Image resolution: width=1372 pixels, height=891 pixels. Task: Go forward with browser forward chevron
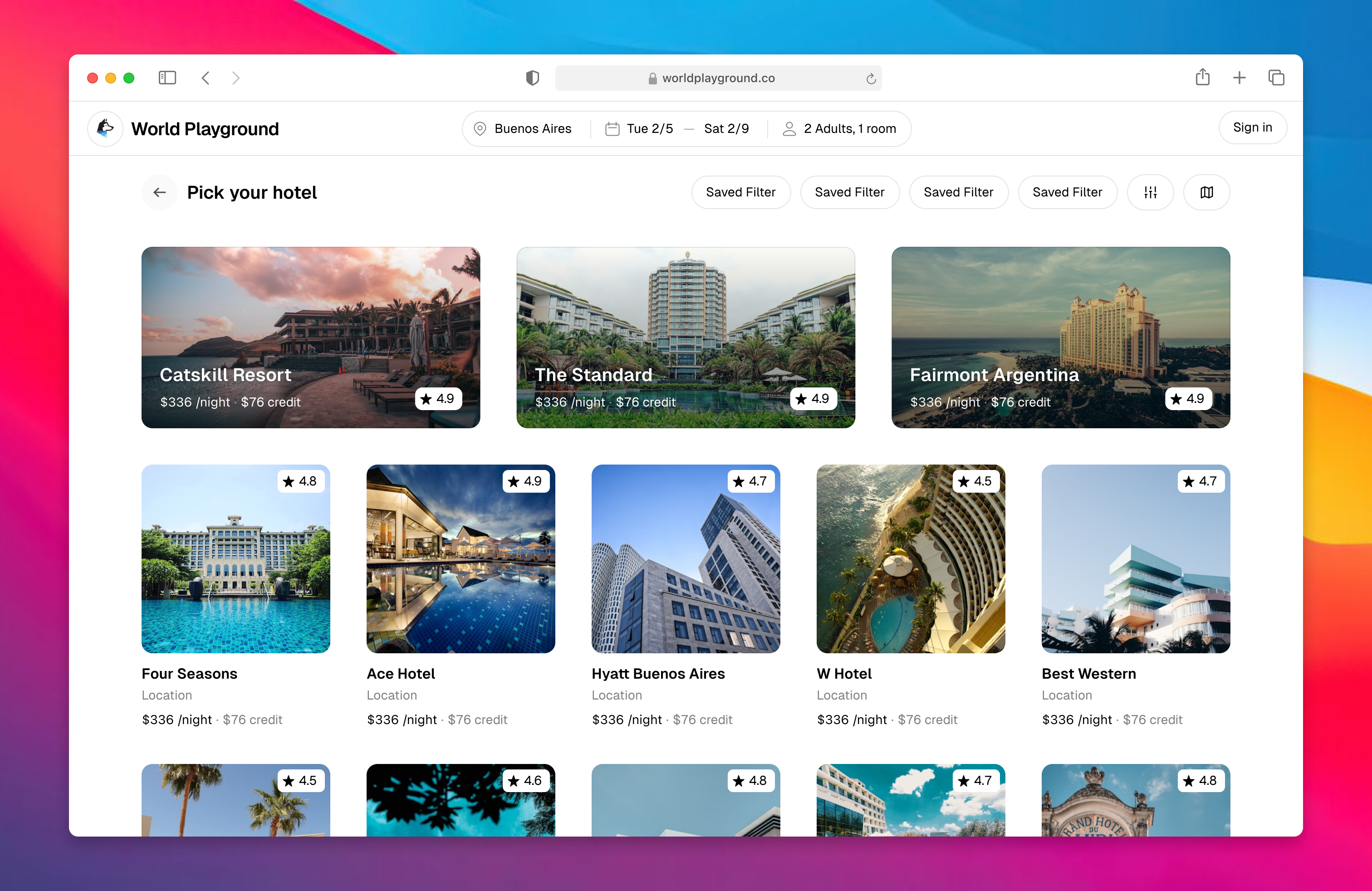(236, 78)
